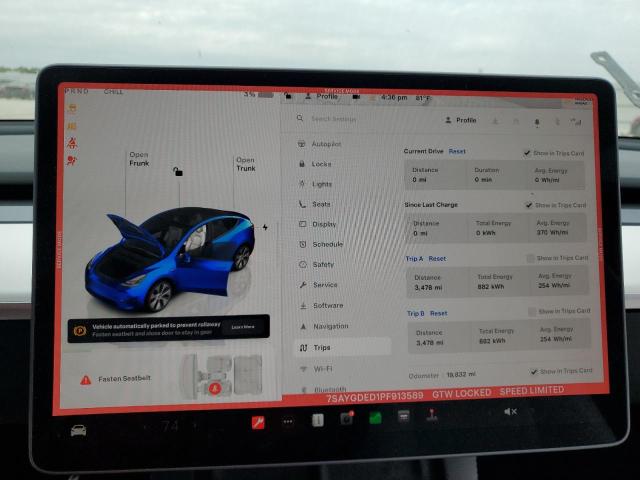
Task: Open the Trunk
Action: tap(246, 164)
